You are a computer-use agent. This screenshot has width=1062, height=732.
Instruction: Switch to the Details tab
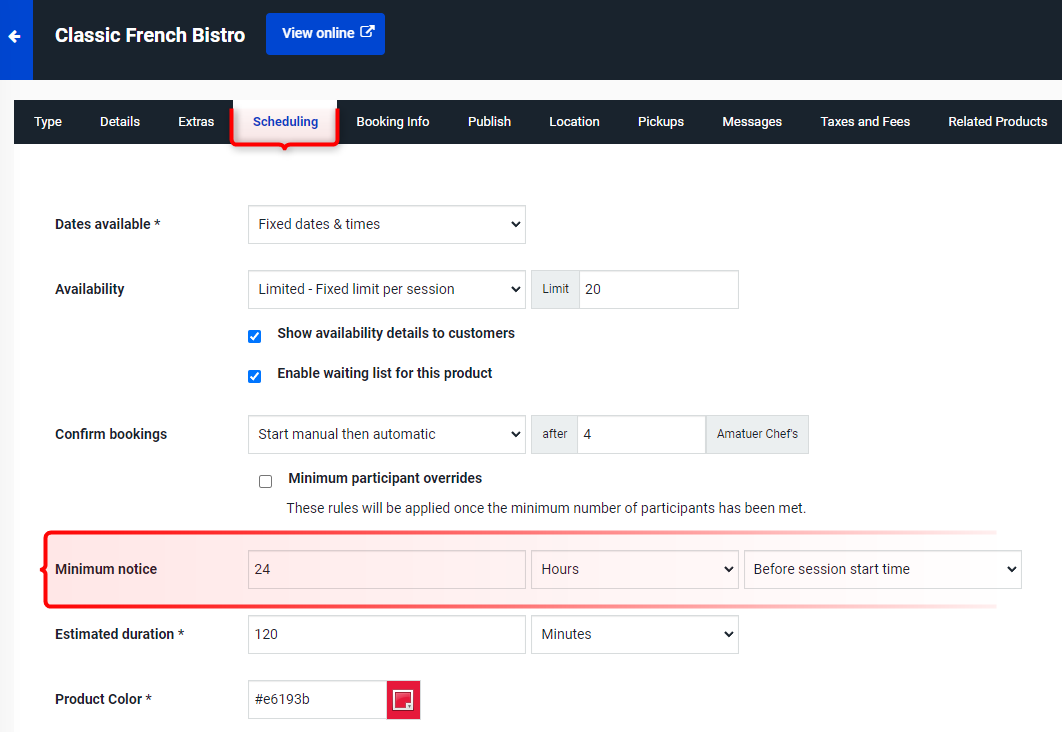point(120,122)
